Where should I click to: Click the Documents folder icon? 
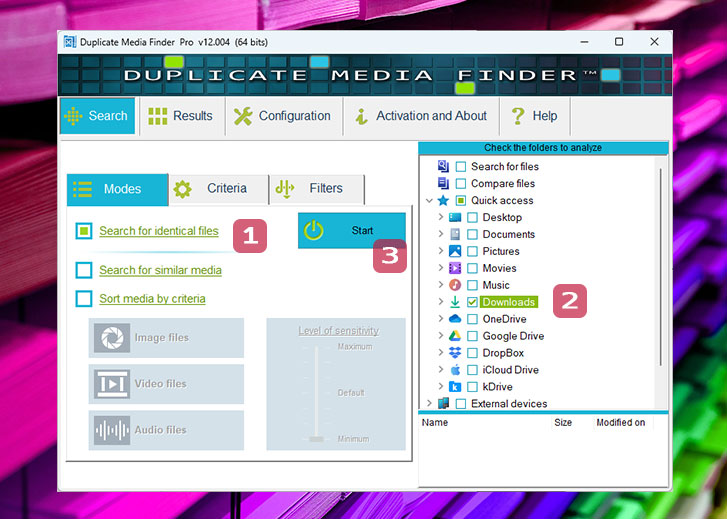point(455,234)
